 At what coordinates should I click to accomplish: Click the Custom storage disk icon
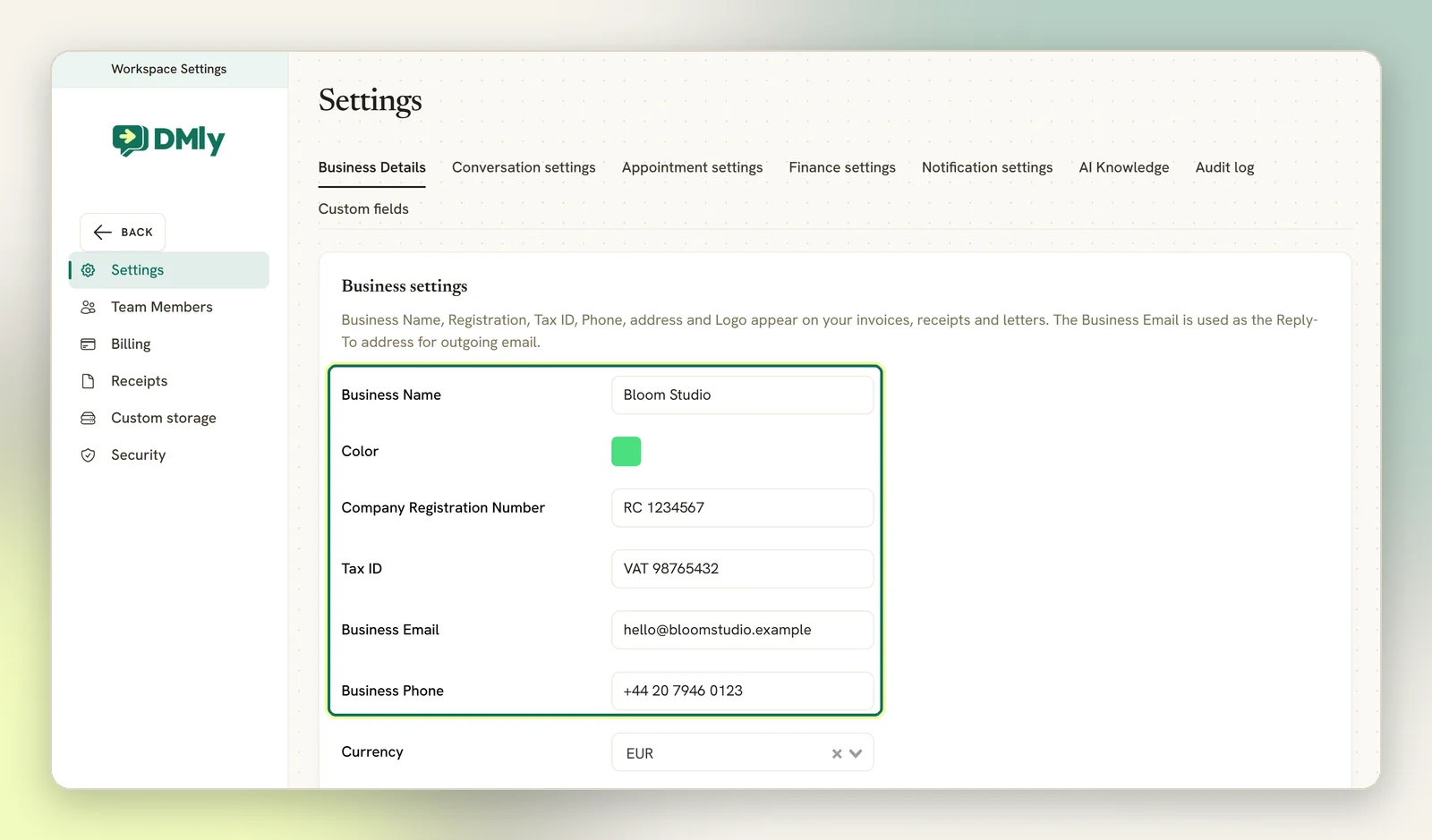(x=88, y=418)
